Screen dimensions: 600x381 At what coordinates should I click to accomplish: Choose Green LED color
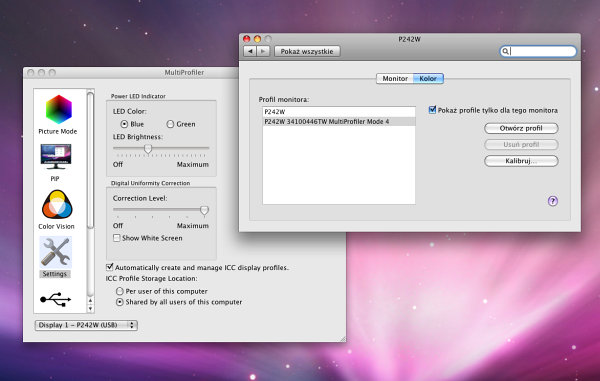[x=170, y=124]
